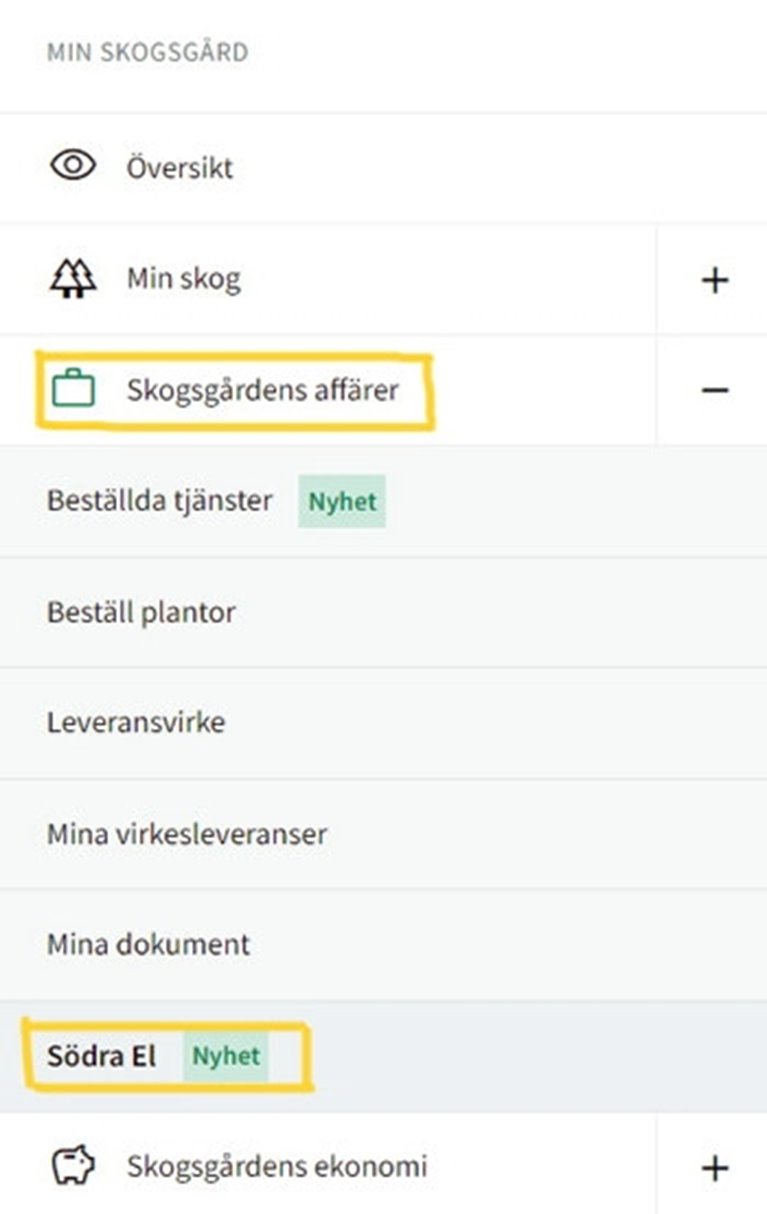Image resolution: width=767 pixels, height=1214 pixels.
Task: Open Mina dokument
Action: coord(148,944)
